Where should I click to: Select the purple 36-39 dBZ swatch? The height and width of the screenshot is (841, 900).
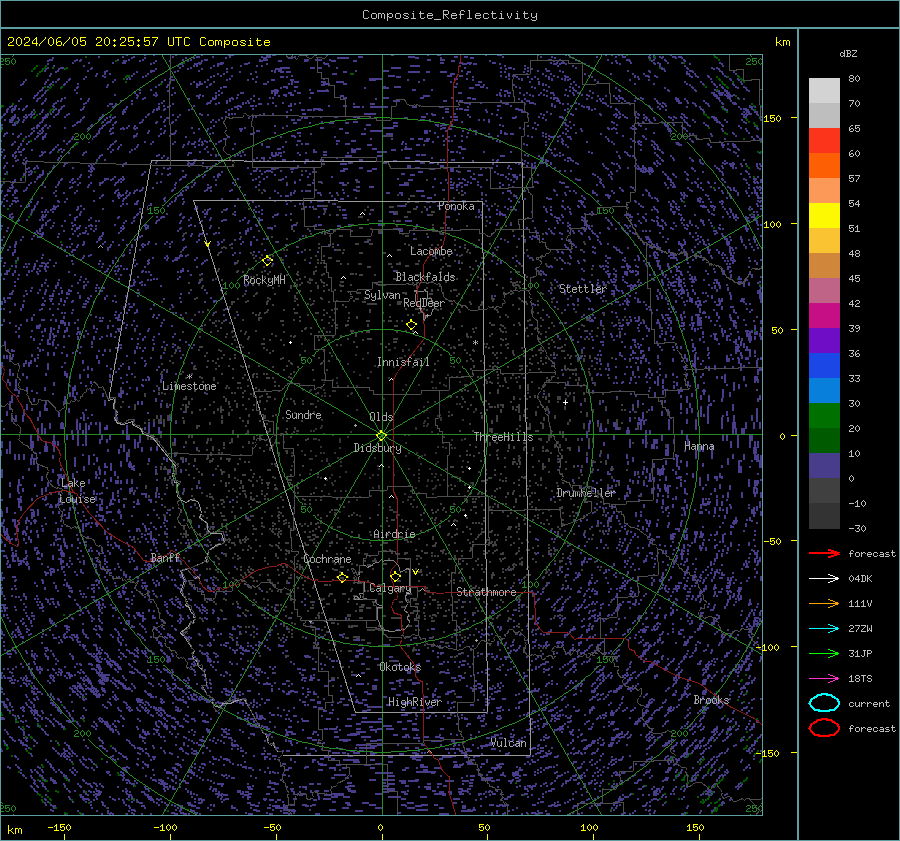[824, 340]
